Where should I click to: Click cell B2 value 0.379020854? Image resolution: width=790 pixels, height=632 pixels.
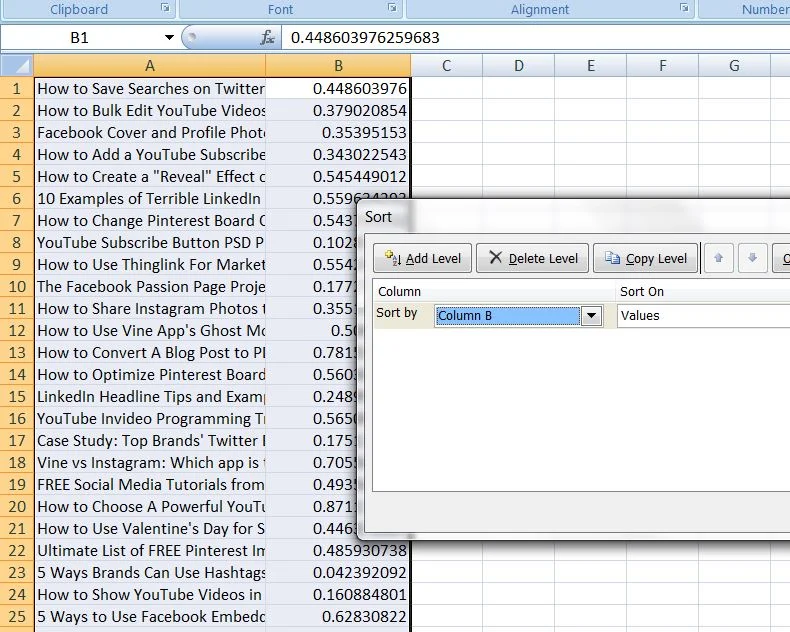[338, 110]
